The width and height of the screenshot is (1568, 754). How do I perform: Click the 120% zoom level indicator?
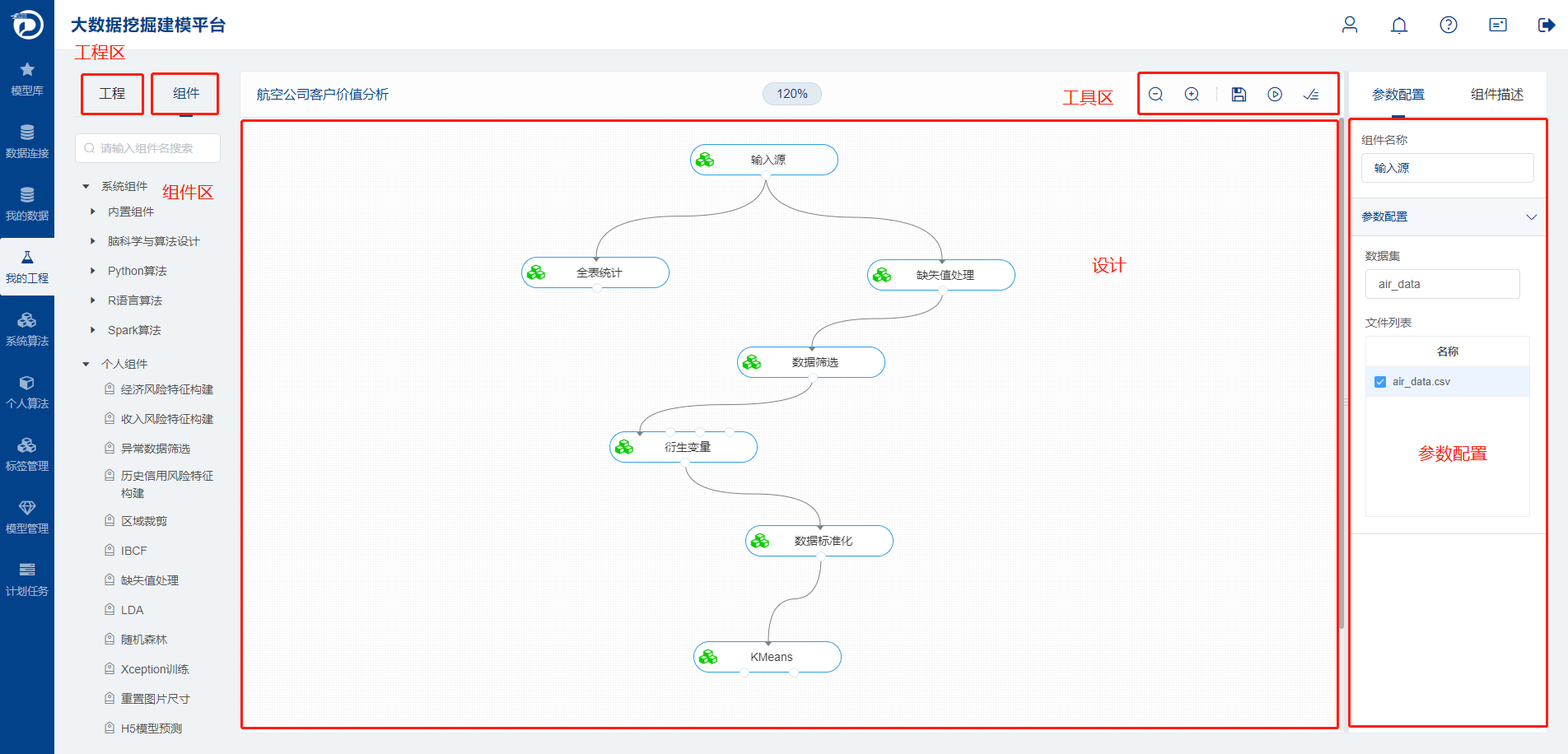(x=792, y=94)
